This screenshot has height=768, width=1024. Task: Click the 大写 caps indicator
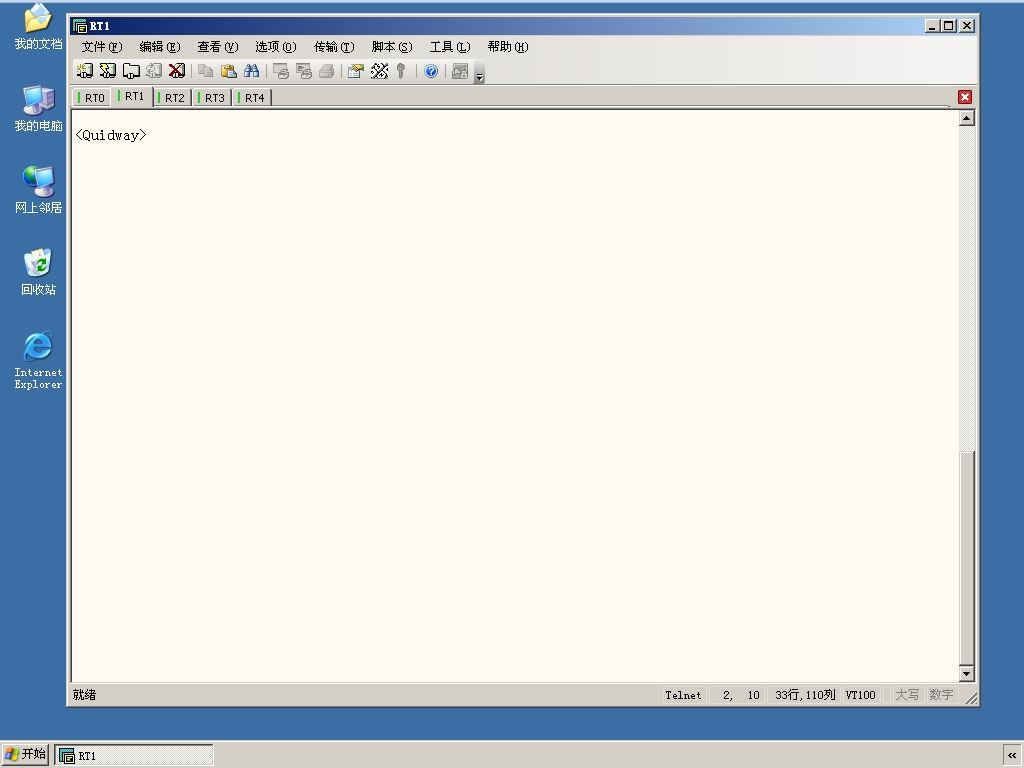pyautogui.click(x=906, y=696)
